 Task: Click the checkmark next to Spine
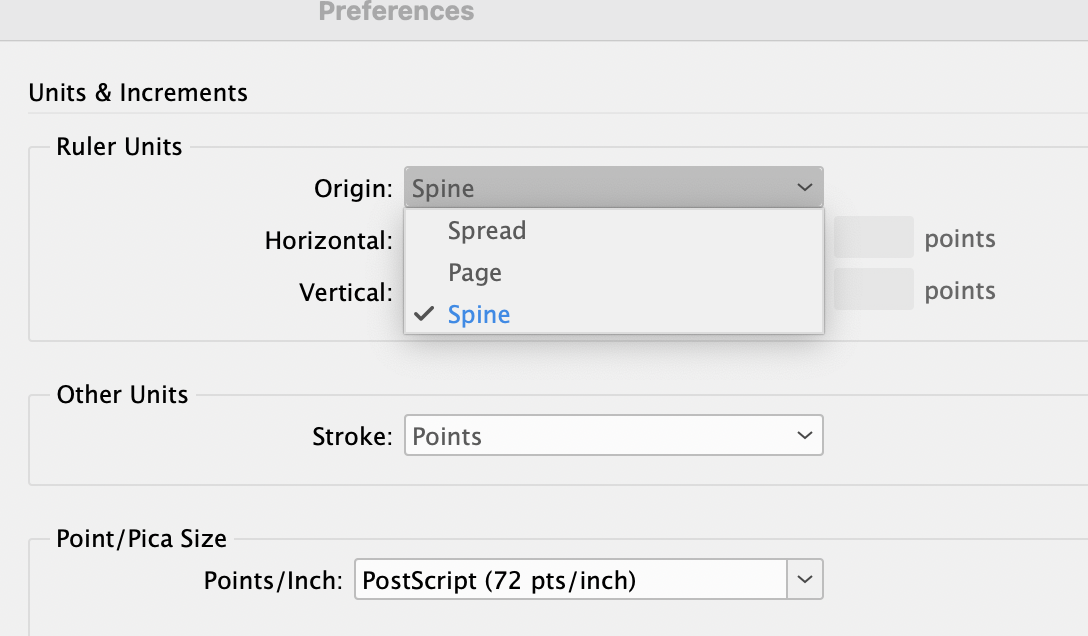424,313
